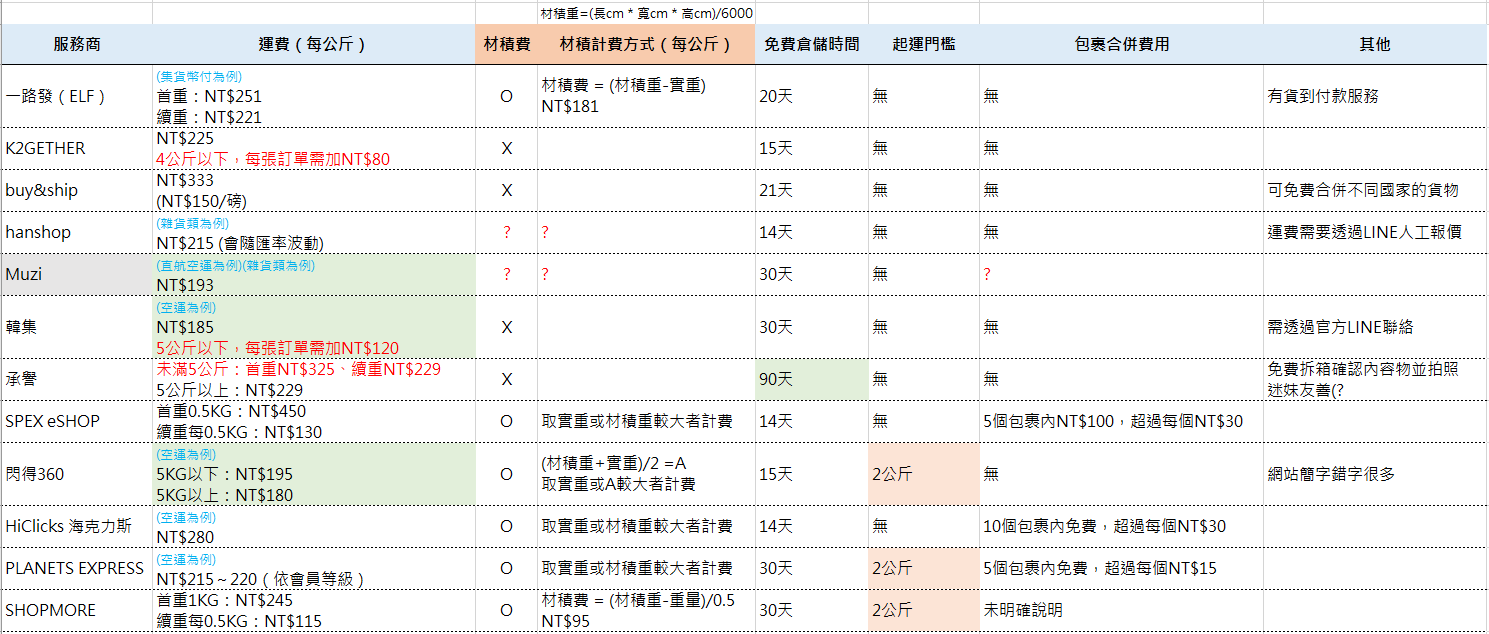
Task: Select the 21天 storage cell
Action: 812,190
